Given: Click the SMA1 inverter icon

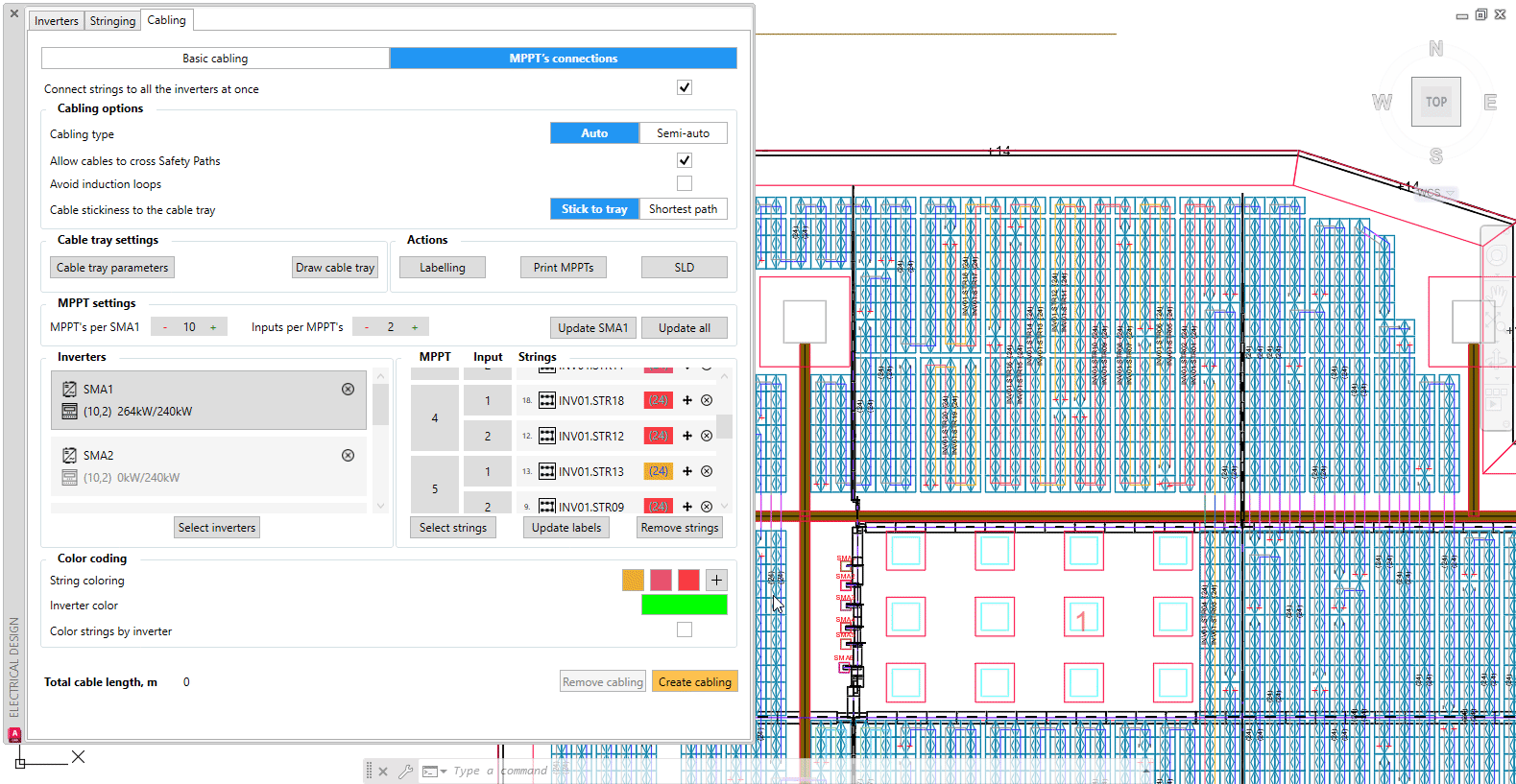Looking at the screenshot, I should 69,389.
